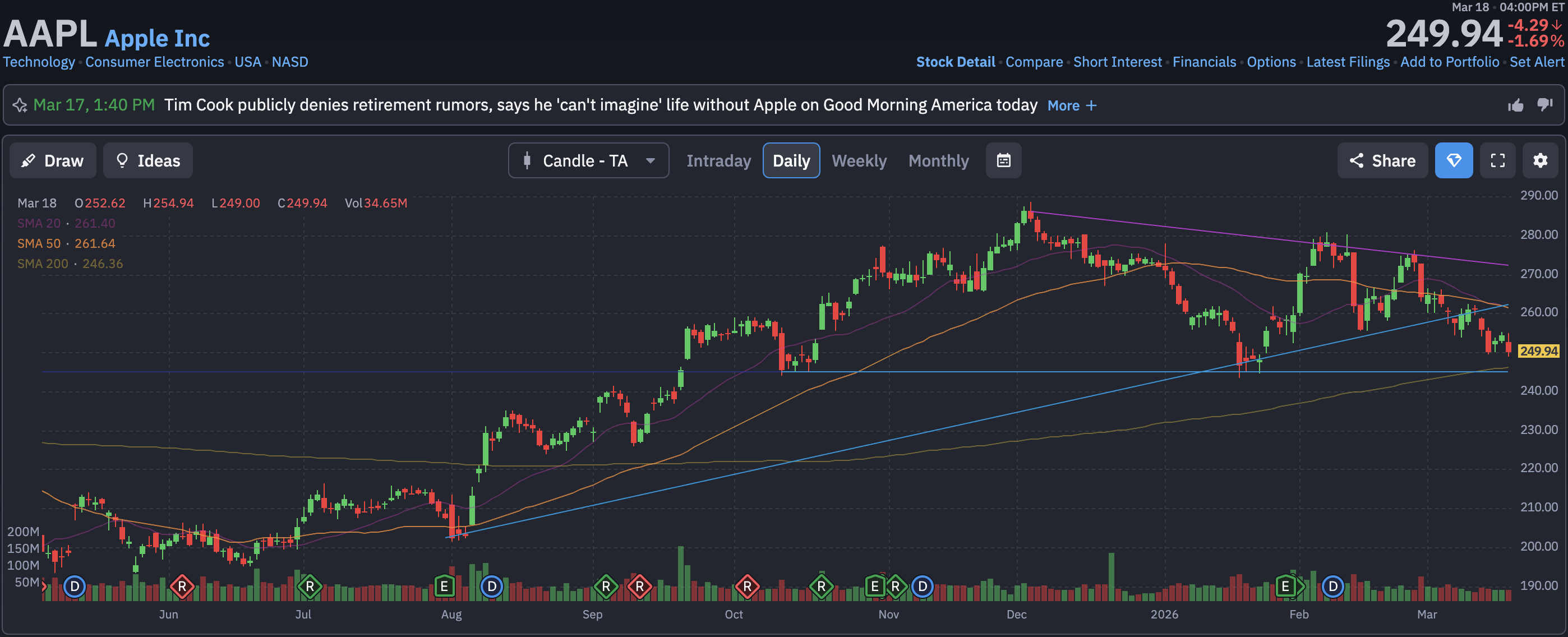Enter fullscreen chart mode
Image resolution: width=1568 pixels, height=637 pixels.
(x=1497, y=160)
